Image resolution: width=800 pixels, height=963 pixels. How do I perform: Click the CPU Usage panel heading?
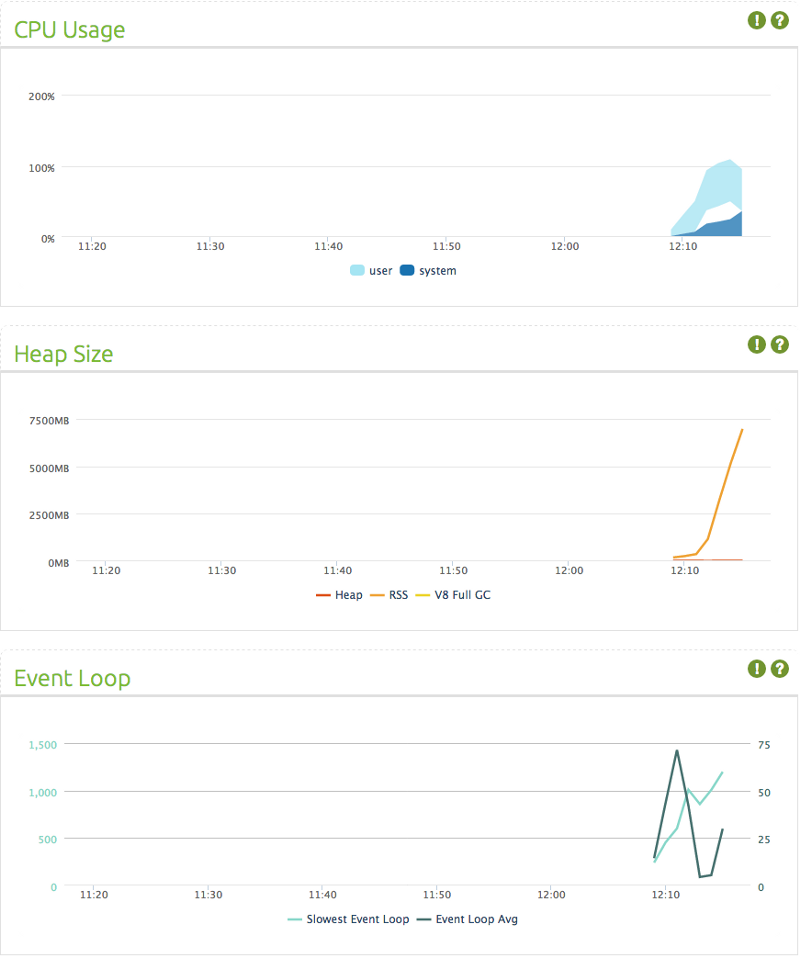coord(69,29)
